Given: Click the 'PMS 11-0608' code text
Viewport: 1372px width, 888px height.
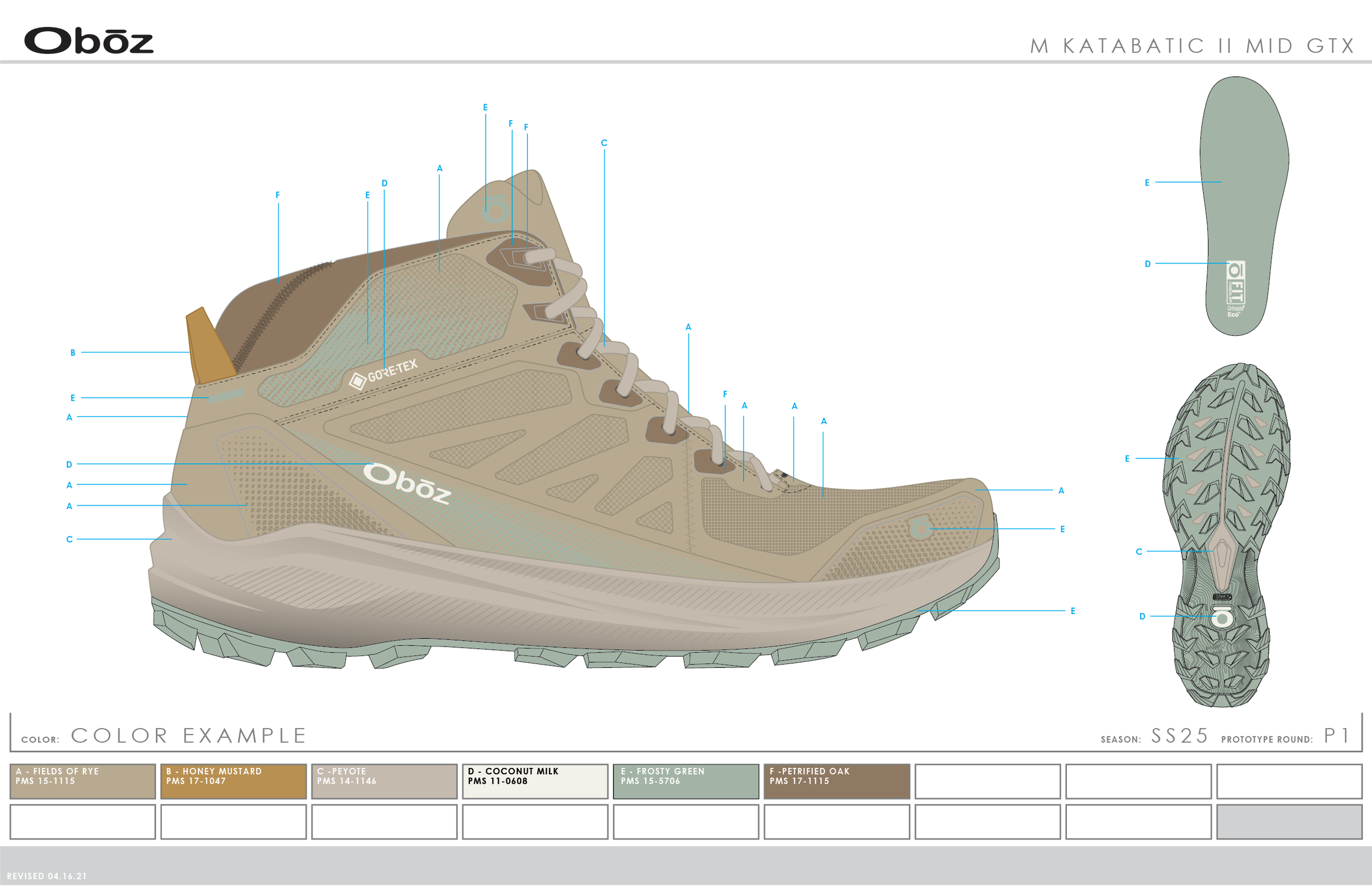Looking at the screenshot, I should [498, 782].
